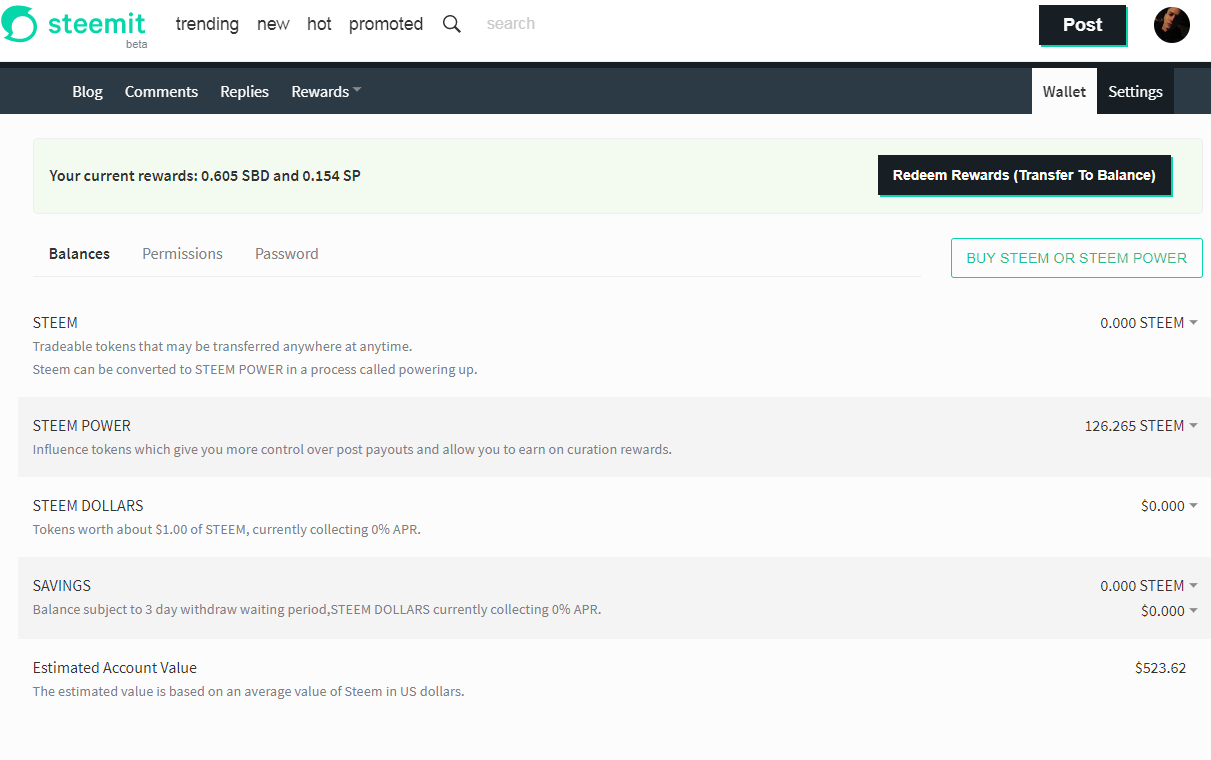Open the user avatar menu
Screen dimensions: 1211x760
pyautogui.click(x=1171, y=25)
